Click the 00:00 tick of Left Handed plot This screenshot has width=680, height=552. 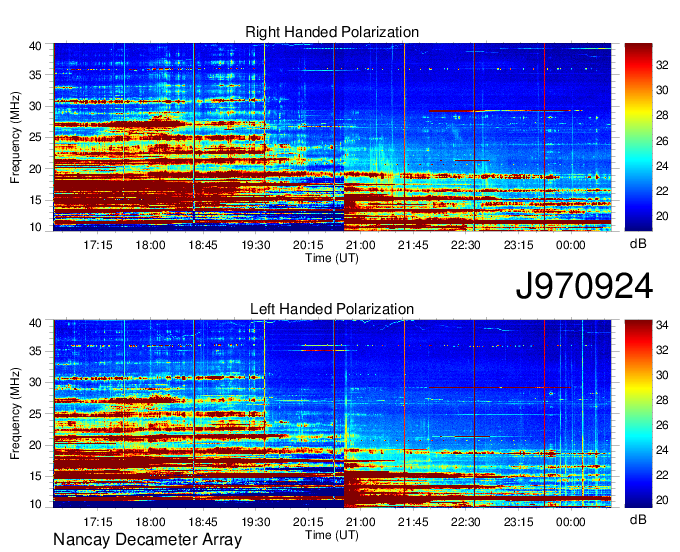point(571,522)
